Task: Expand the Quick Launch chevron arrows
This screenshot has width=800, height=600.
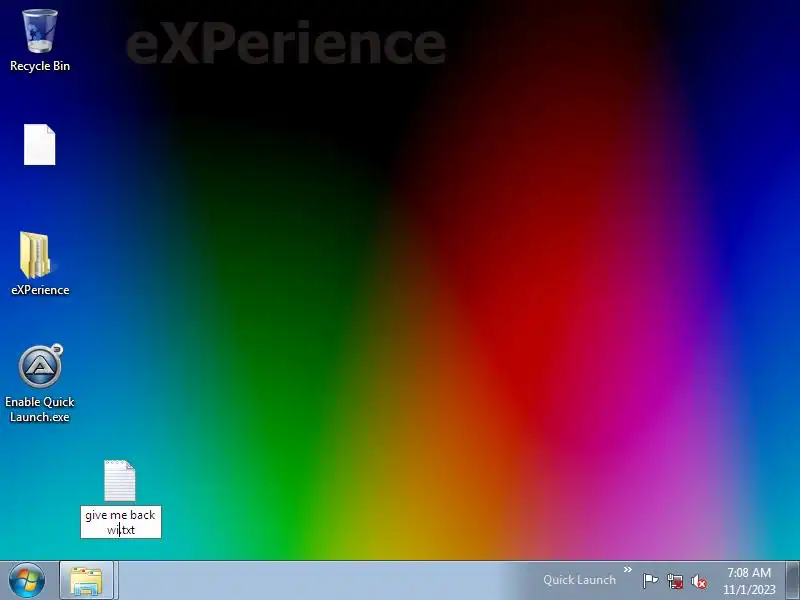Action: coord(628,569)
